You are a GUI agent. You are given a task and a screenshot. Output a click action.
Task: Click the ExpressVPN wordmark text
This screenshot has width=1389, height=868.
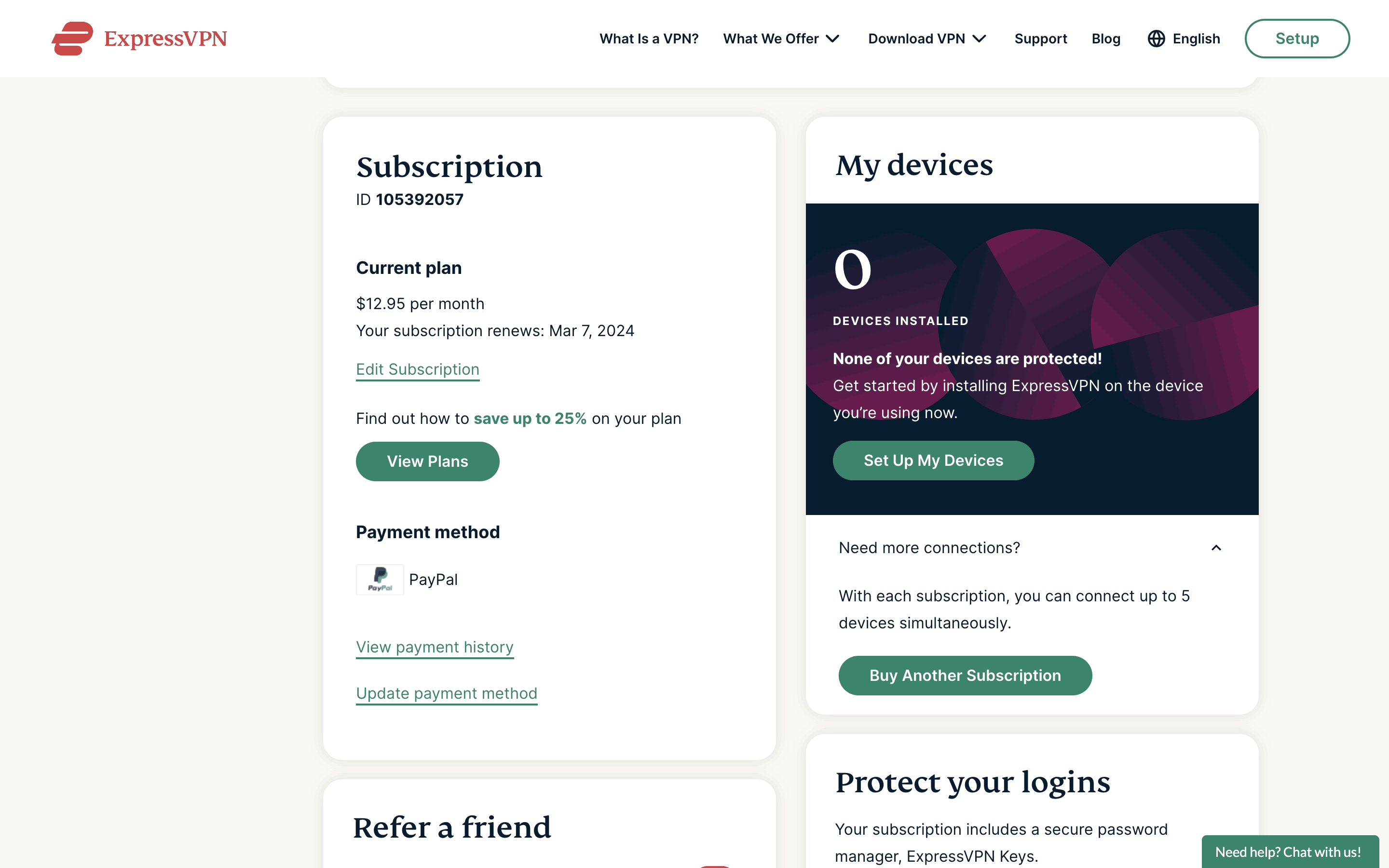tap(165, 39)
